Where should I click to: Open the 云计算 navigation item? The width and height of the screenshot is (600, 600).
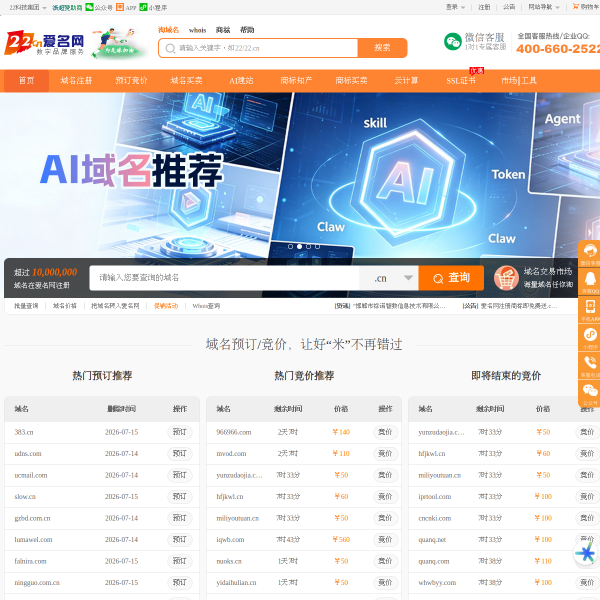406,80
